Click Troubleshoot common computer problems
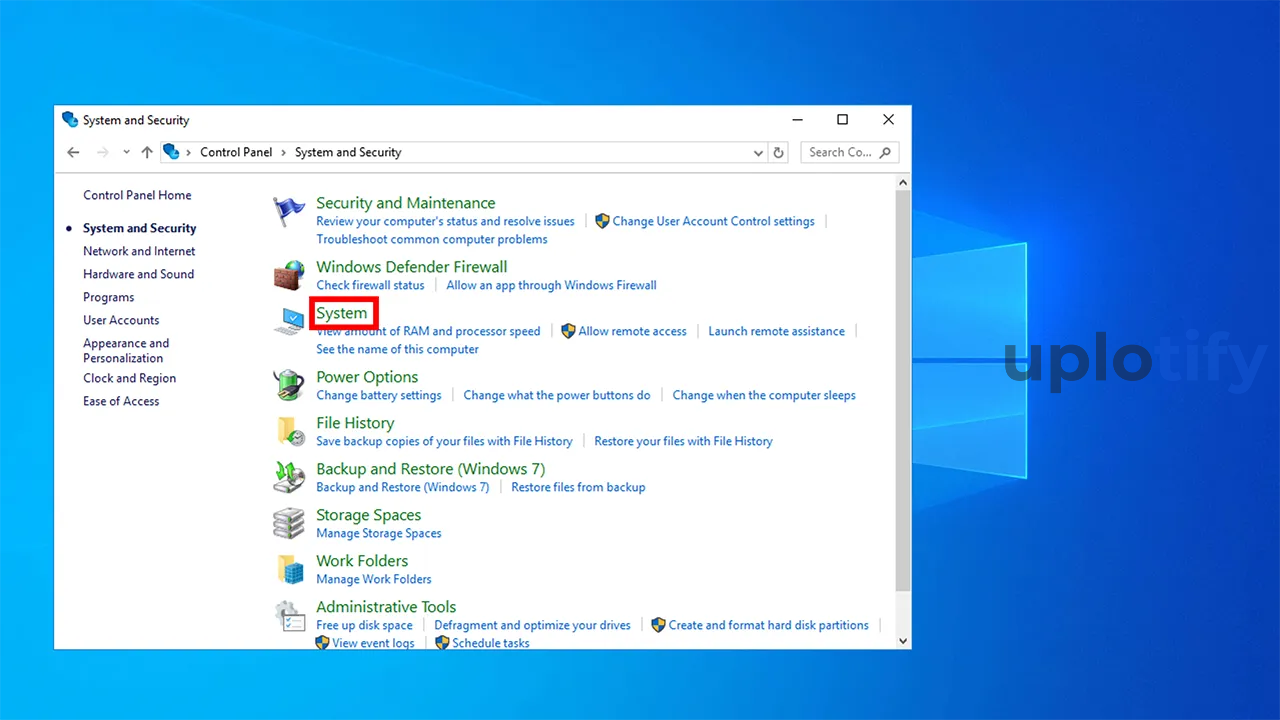This screenshot has width=1280, height=720. 432,239
